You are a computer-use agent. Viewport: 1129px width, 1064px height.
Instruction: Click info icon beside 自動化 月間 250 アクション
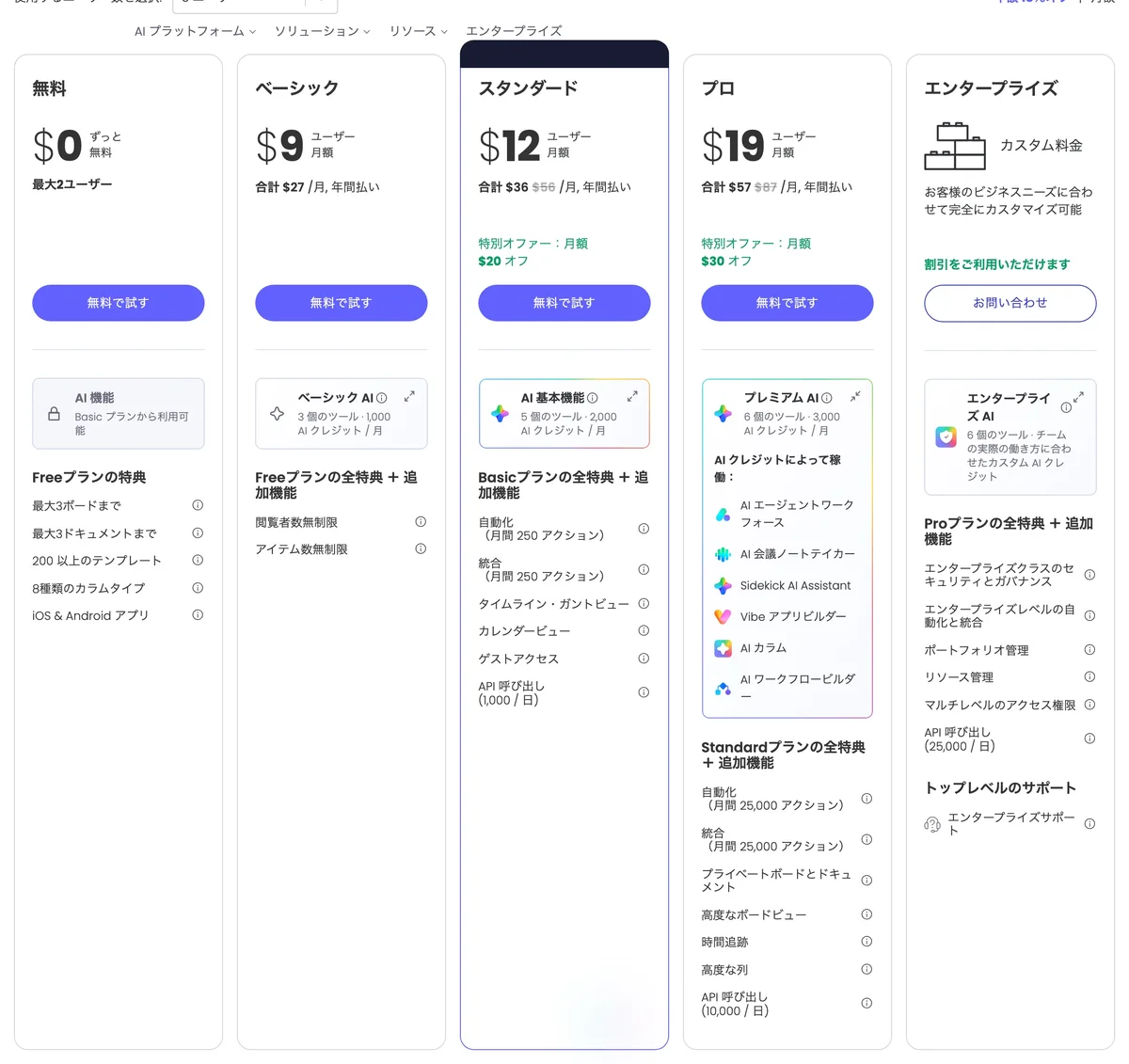pyautogui.click(x=644, y=529)
